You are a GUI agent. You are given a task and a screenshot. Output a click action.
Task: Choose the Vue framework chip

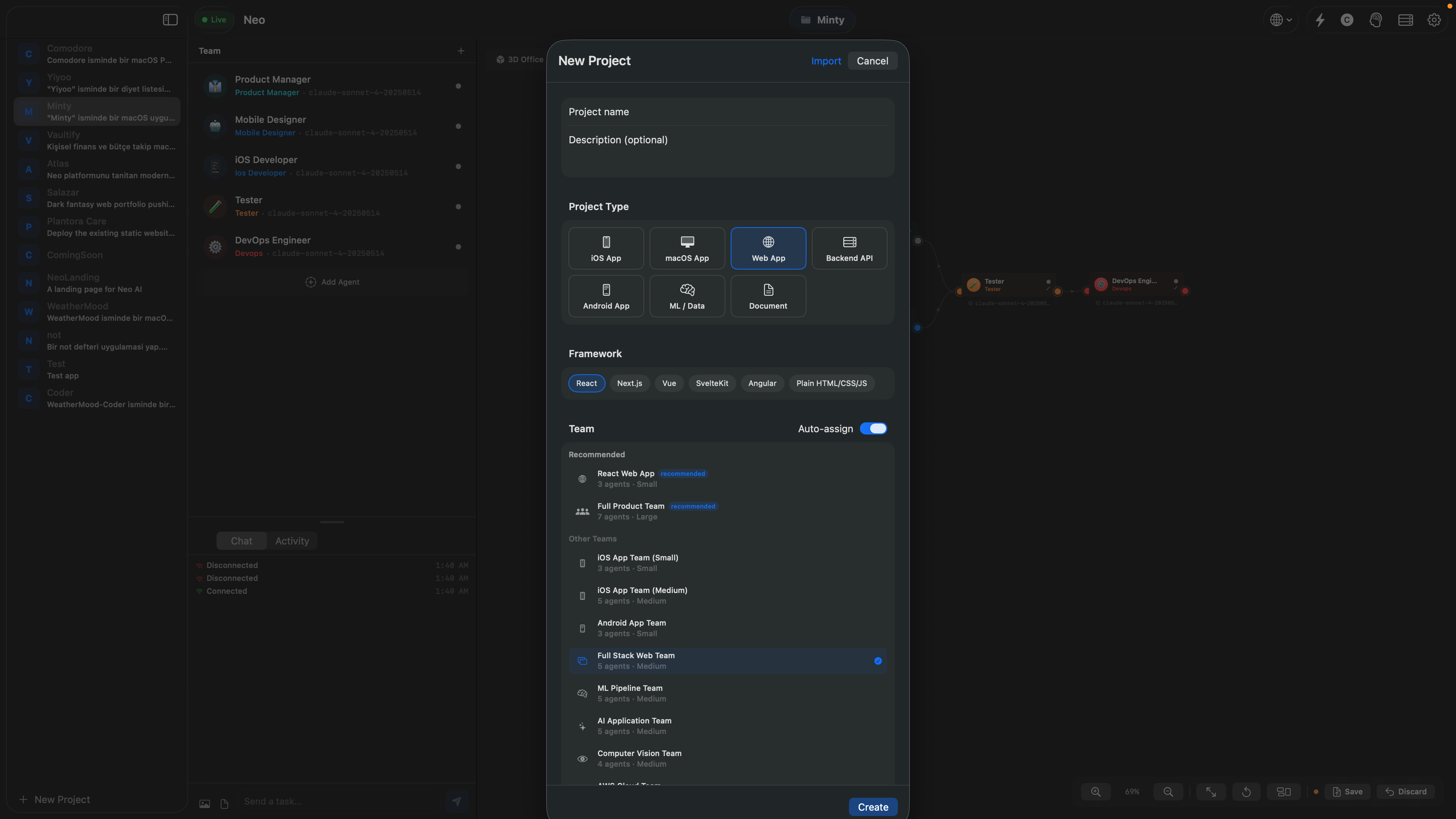tap(669, 383)
